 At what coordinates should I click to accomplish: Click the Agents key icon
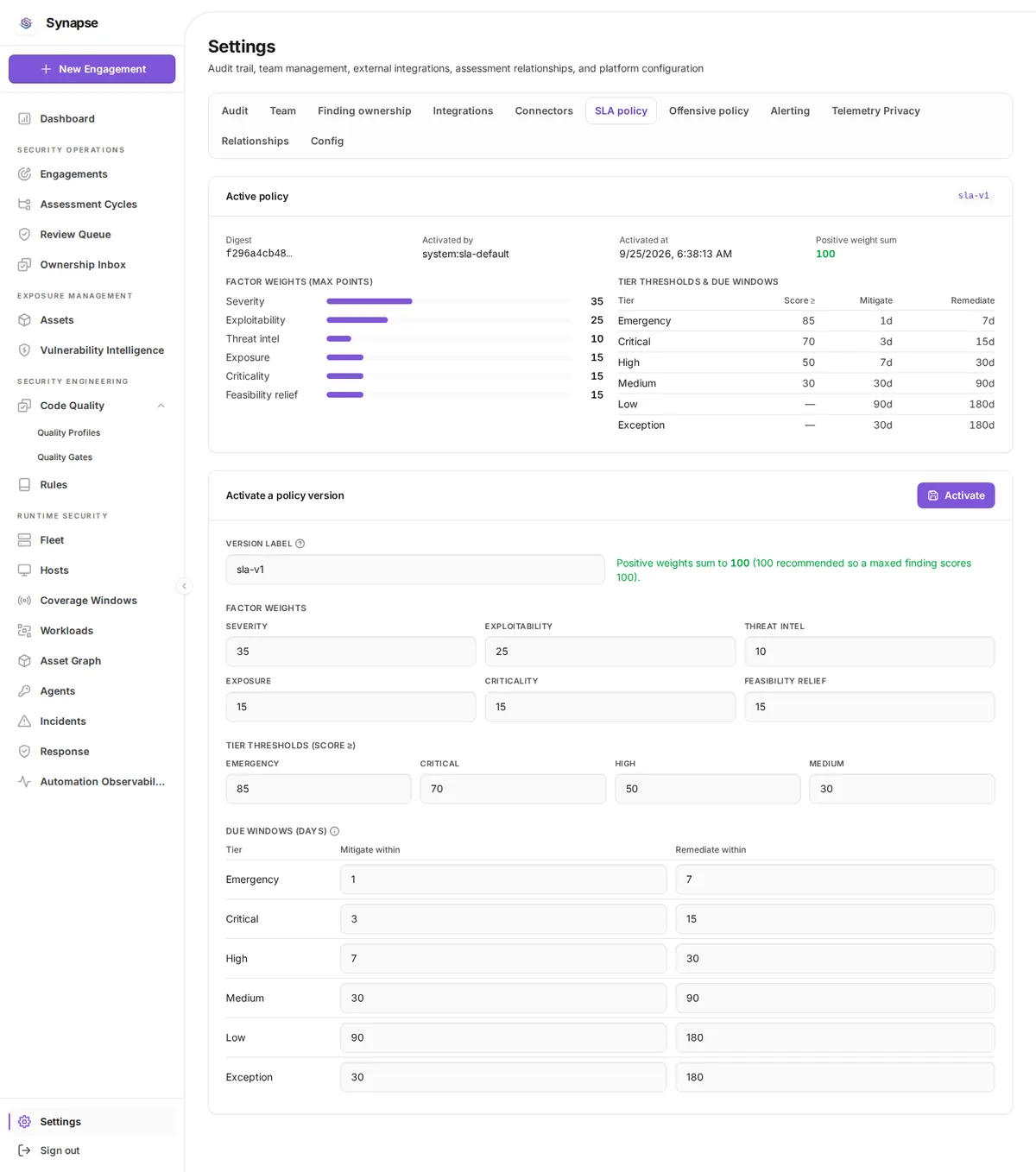(x=24, y=691)
